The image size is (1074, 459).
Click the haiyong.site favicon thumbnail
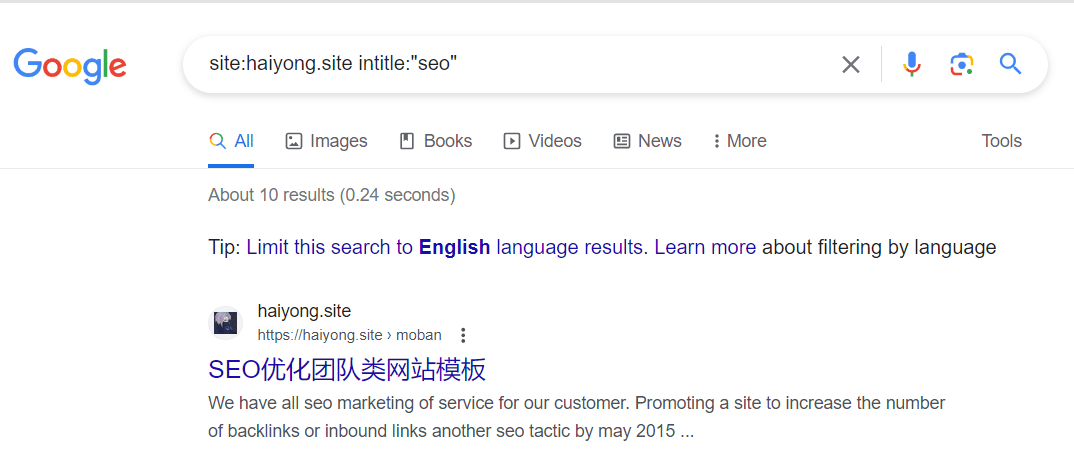pyautogui.click(x=225, y=323)
